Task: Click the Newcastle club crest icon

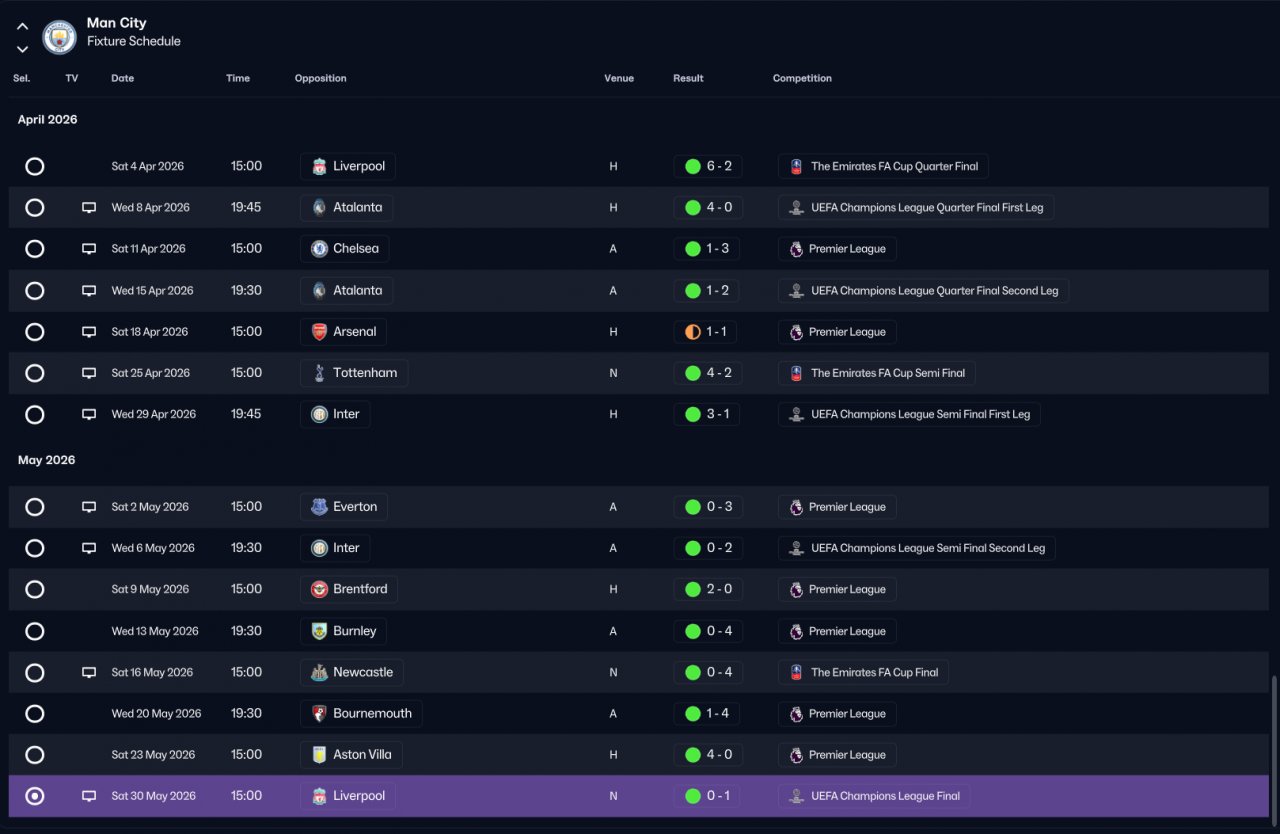Action: tap(319, 672)
